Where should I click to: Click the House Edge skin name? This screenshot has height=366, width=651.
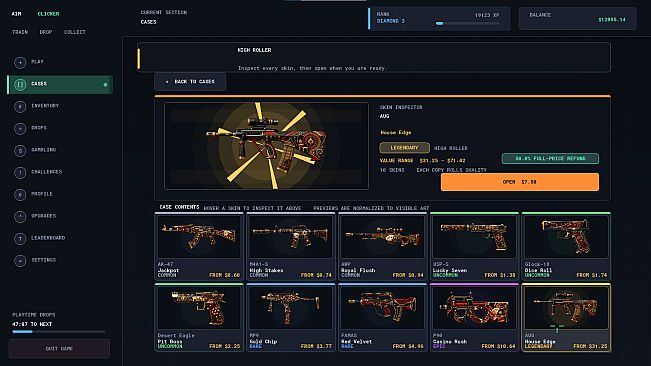[x=396, y=133]
